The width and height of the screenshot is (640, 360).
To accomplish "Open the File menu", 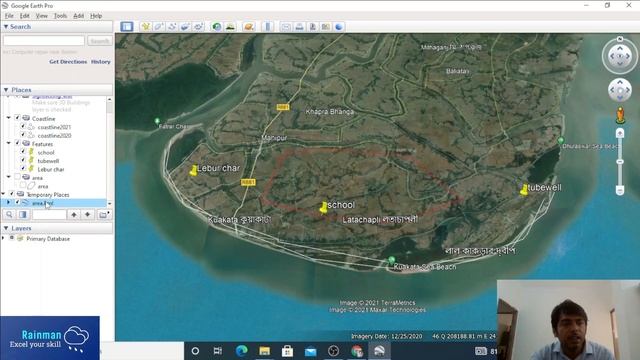I will click(x=9, y=16).
